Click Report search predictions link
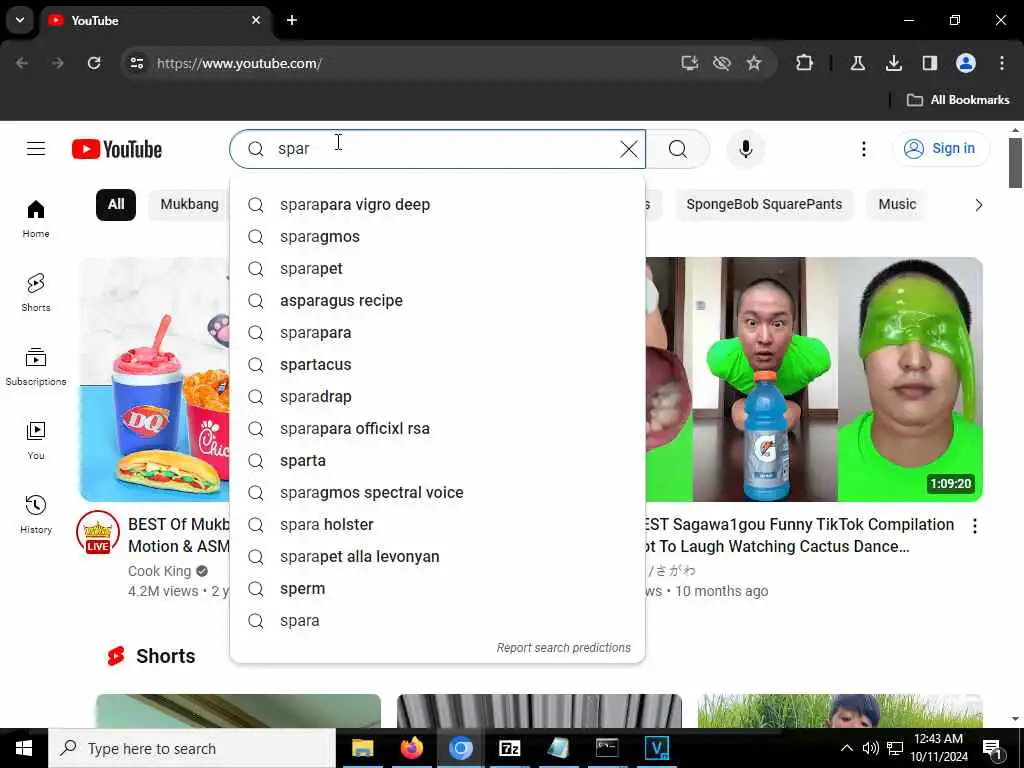Image resolution: width=1024 pixels, height=768 pixels. point(564,647)
